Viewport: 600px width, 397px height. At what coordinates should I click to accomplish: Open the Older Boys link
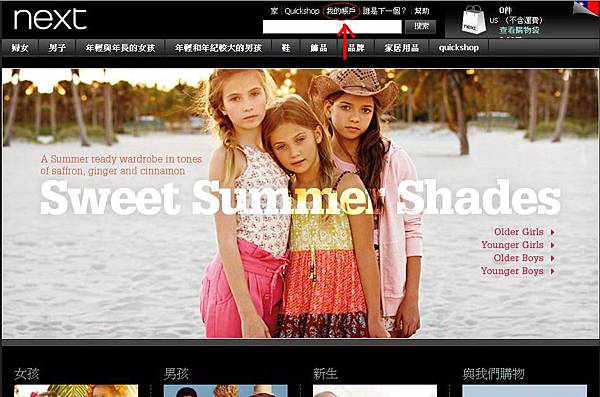(518, 258)
